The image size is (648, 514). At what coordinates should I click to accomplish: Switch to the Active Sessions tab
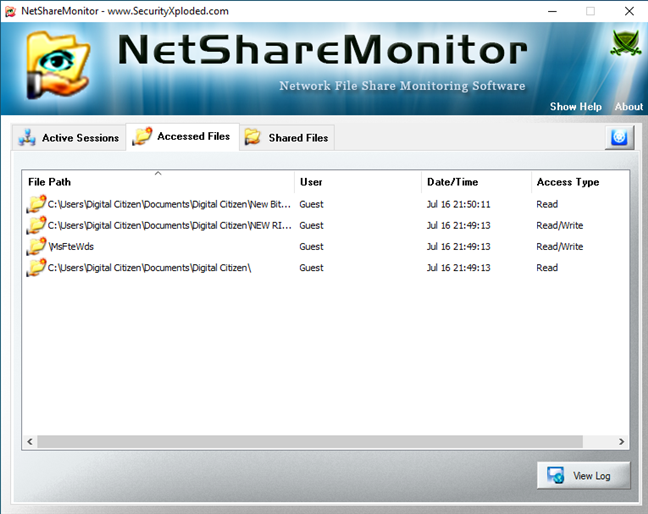point(69,138)
